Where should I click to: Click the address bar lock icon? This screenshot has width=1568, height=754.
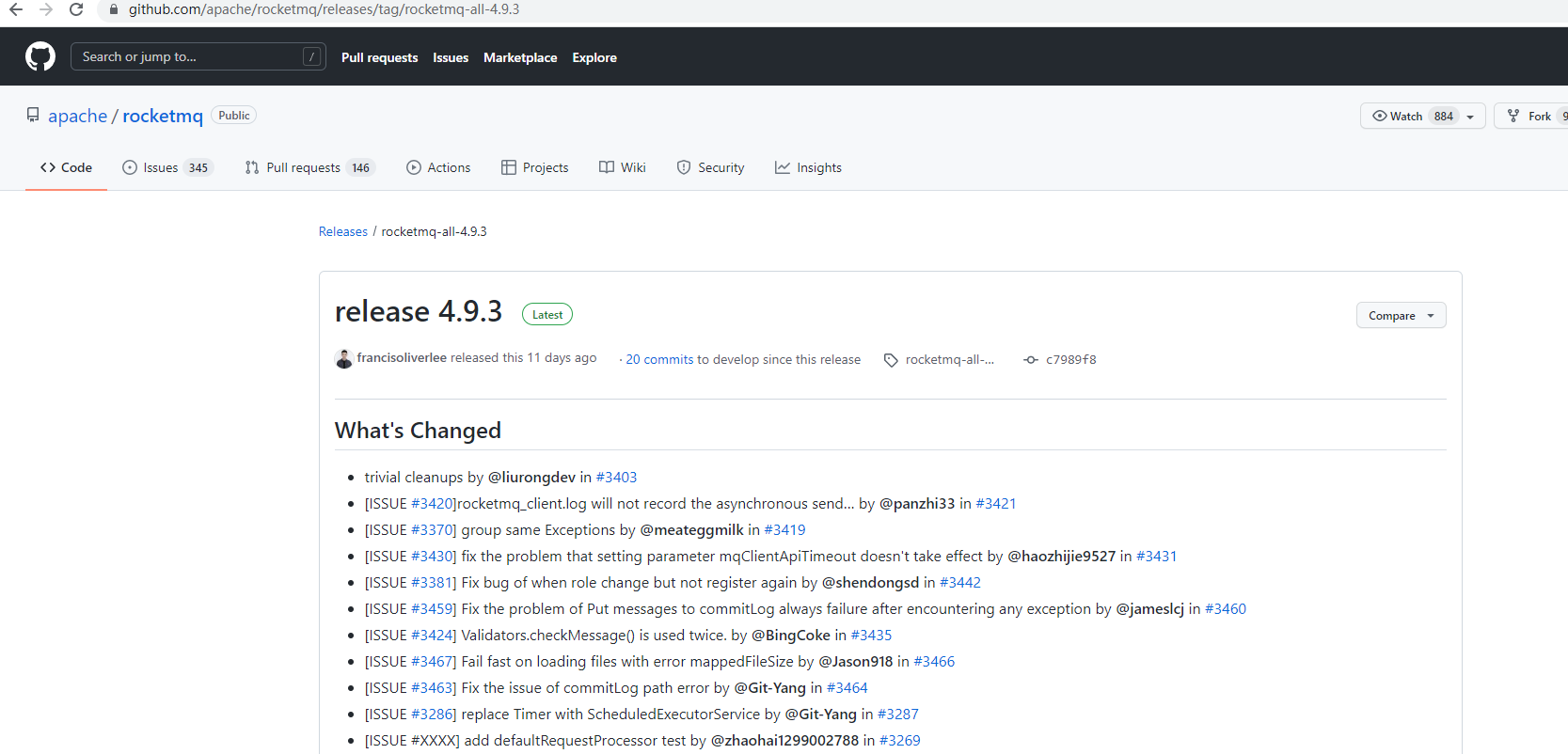pos(114,9)
